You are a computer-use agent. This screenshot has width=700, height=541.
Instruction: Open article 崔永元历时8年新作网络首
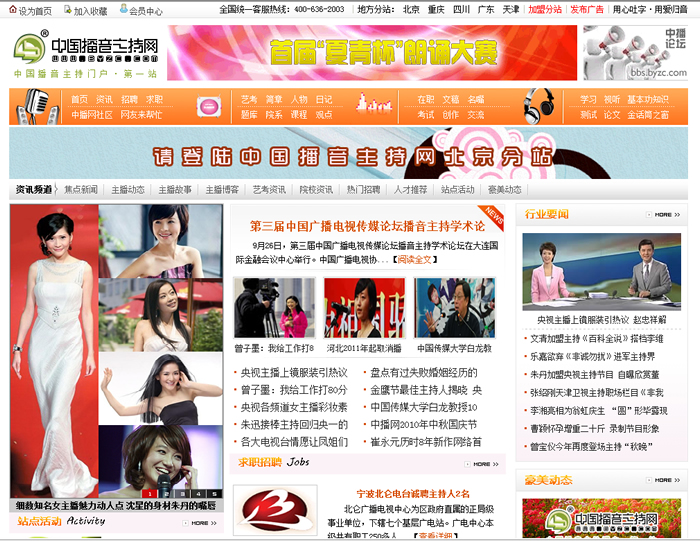(x=426, y=442)
